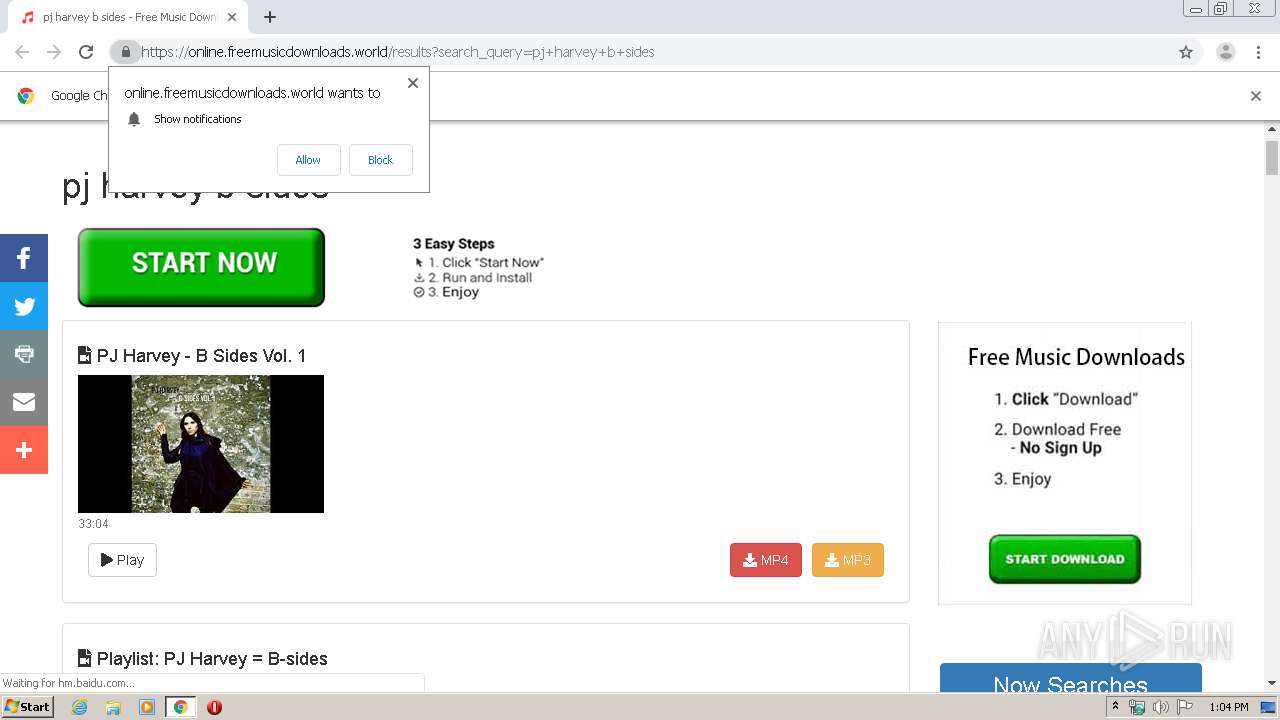Share page via Twitter sidebar icon
Screen dimensions: 1280x720
[x=24, y=307]
